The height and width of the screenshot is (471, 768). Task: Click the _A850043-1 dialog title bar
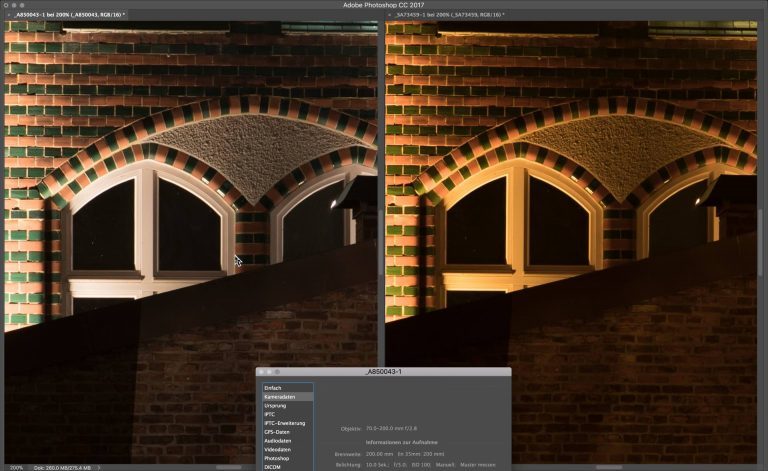coord(384,372)
